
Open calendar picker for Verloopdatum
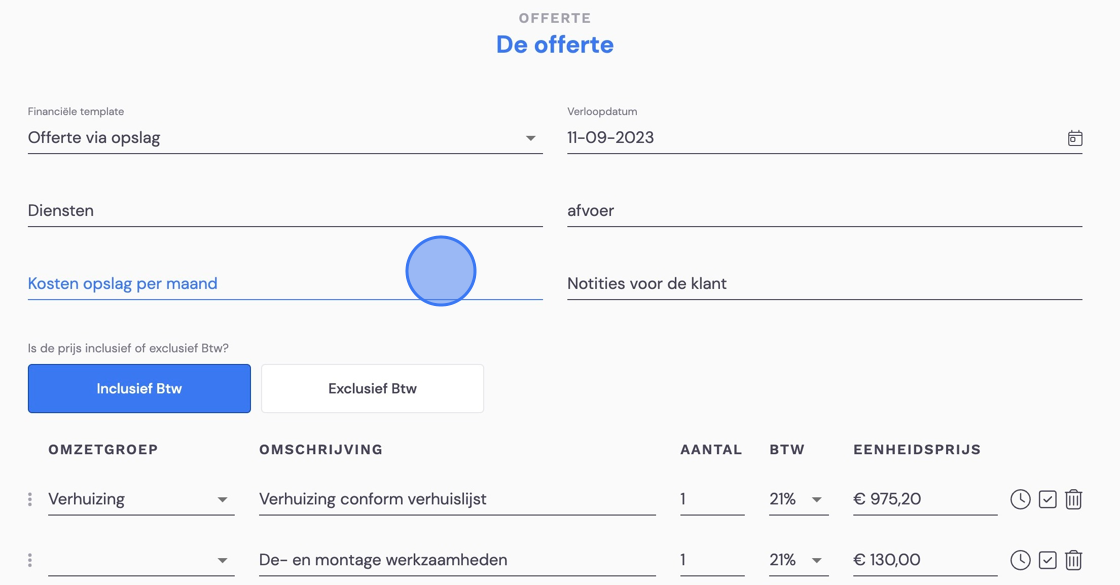pyautogui.click(x=1074, y=138)
